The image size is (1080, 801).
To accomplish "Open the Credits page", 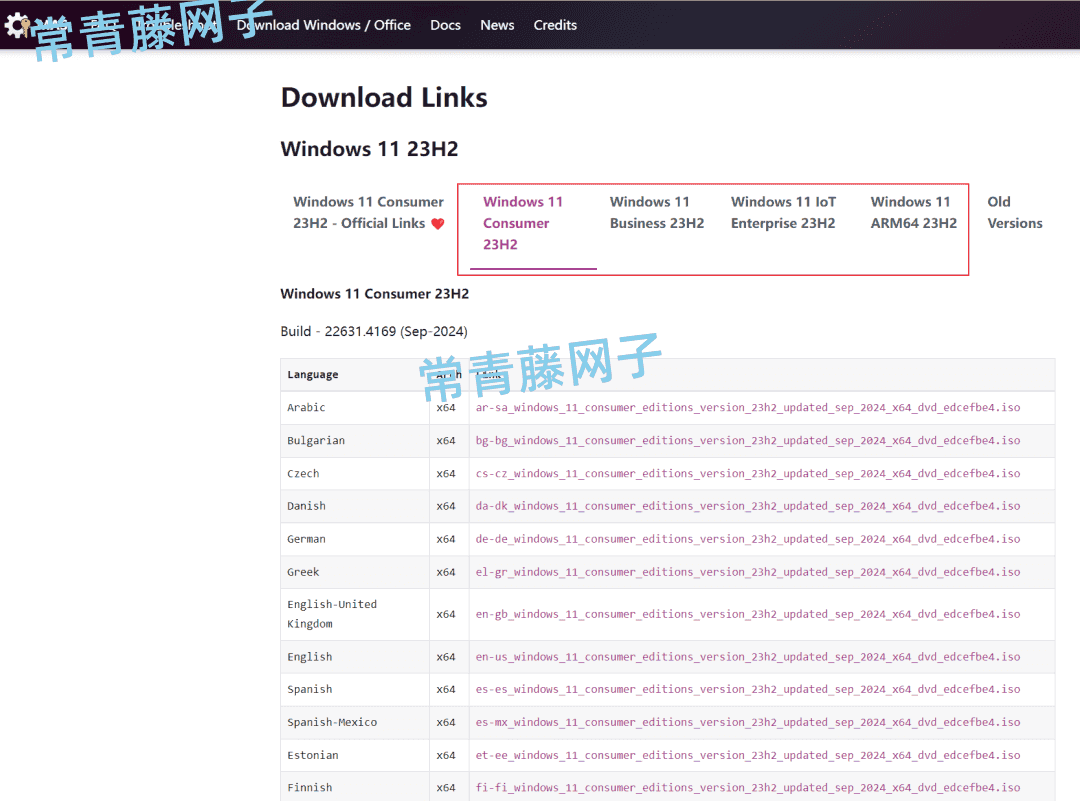I will click(554, 25).
